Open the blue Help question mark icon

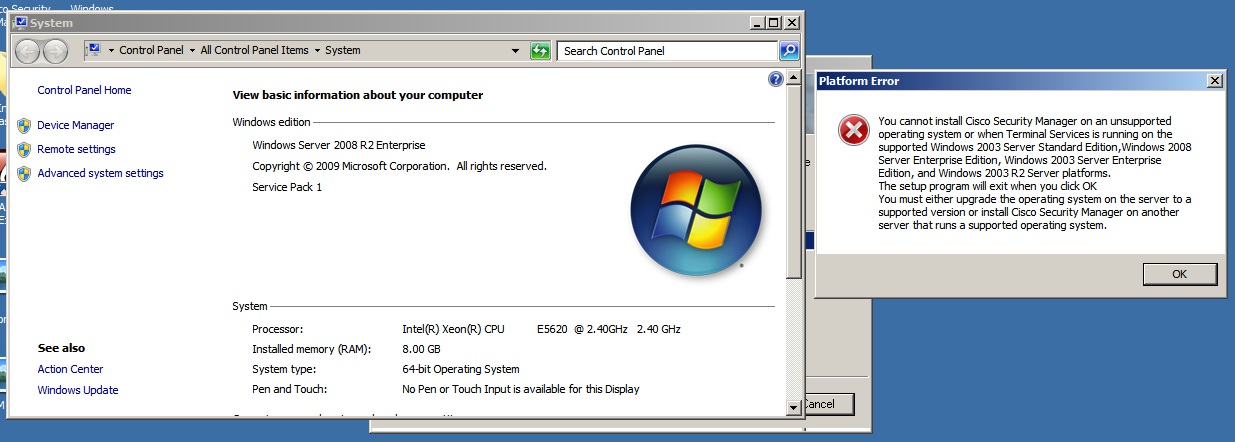pos(775,79)
